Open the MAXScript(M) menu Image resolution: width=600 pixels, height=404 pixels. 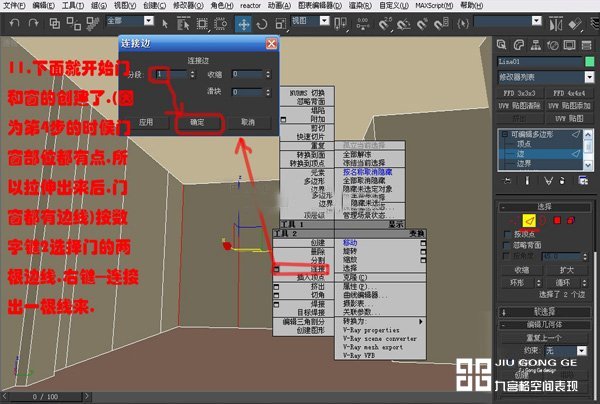tap(434, 6)
